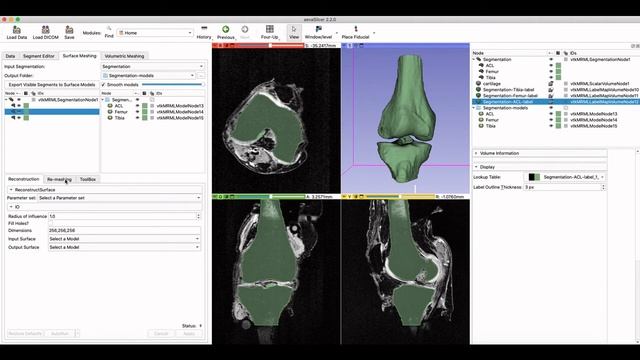Click the greyed Next module icon
Screen dimensions: 640x360
pos(245,29)
